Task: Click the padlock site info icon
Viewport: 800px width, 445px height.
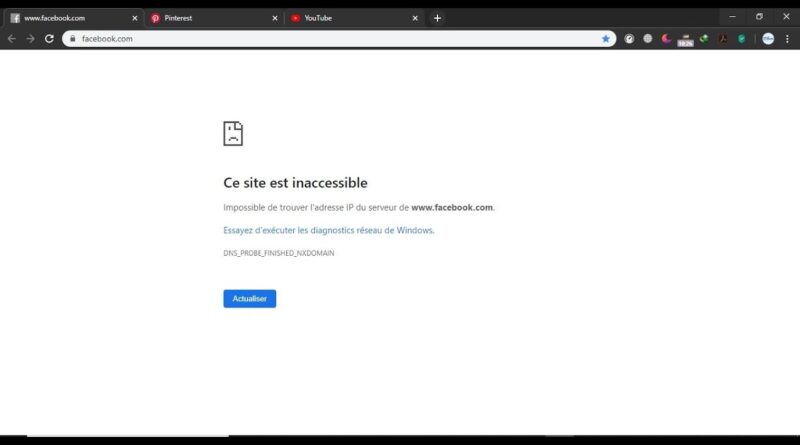Action: click(x=72, y=39)
